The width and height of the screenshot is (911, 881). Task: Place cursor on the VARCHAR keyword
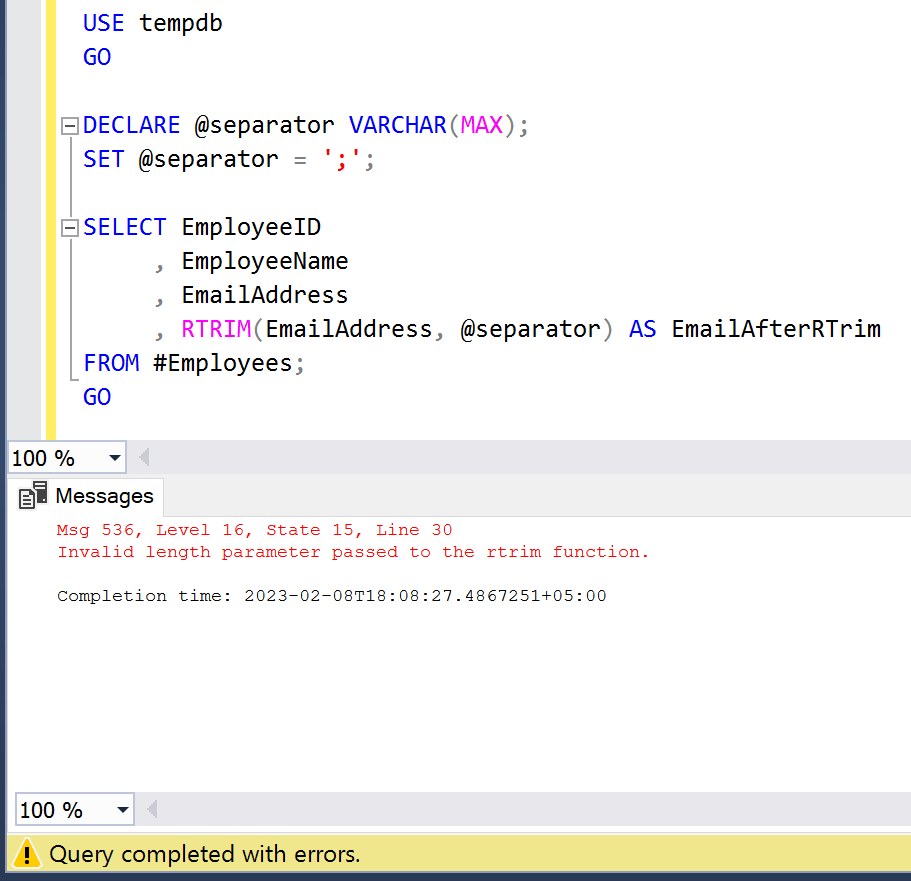(x=397, y=125)
